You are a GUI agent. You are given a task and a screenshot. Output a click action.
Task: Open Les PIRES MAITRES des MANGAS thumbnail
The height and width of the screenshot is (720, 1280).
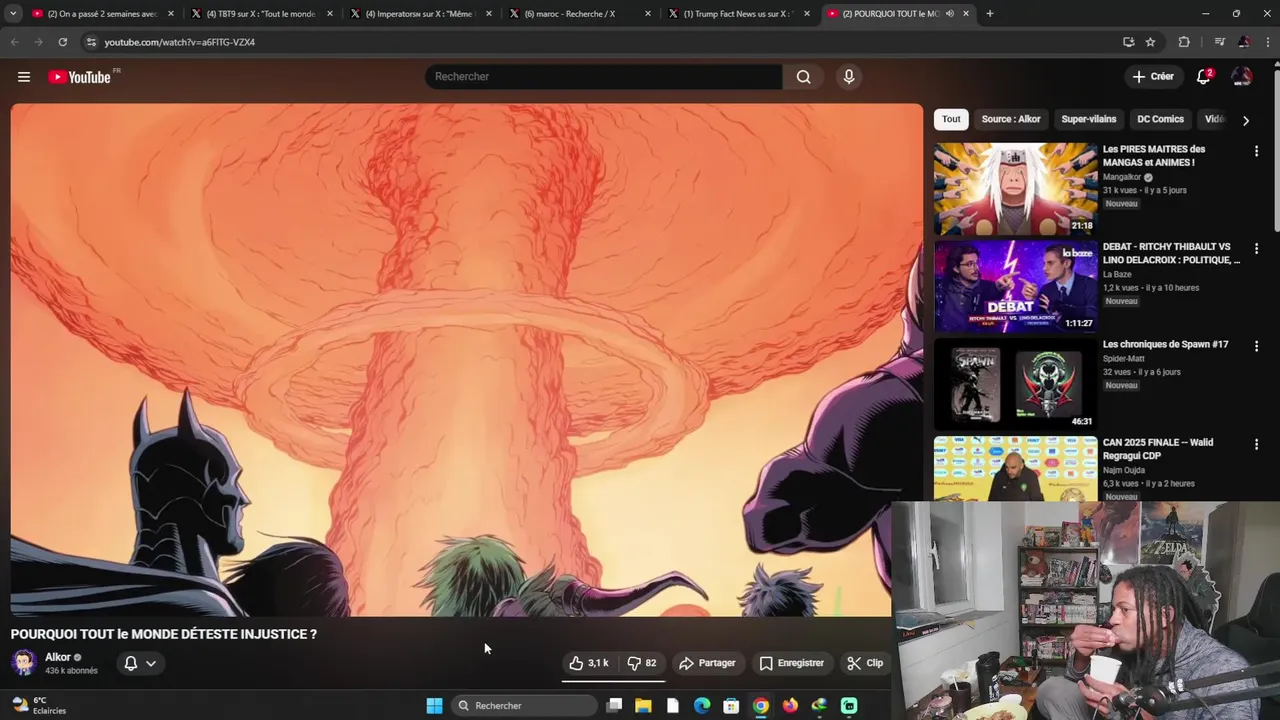pyautogui.click(x=1015, y=188)
